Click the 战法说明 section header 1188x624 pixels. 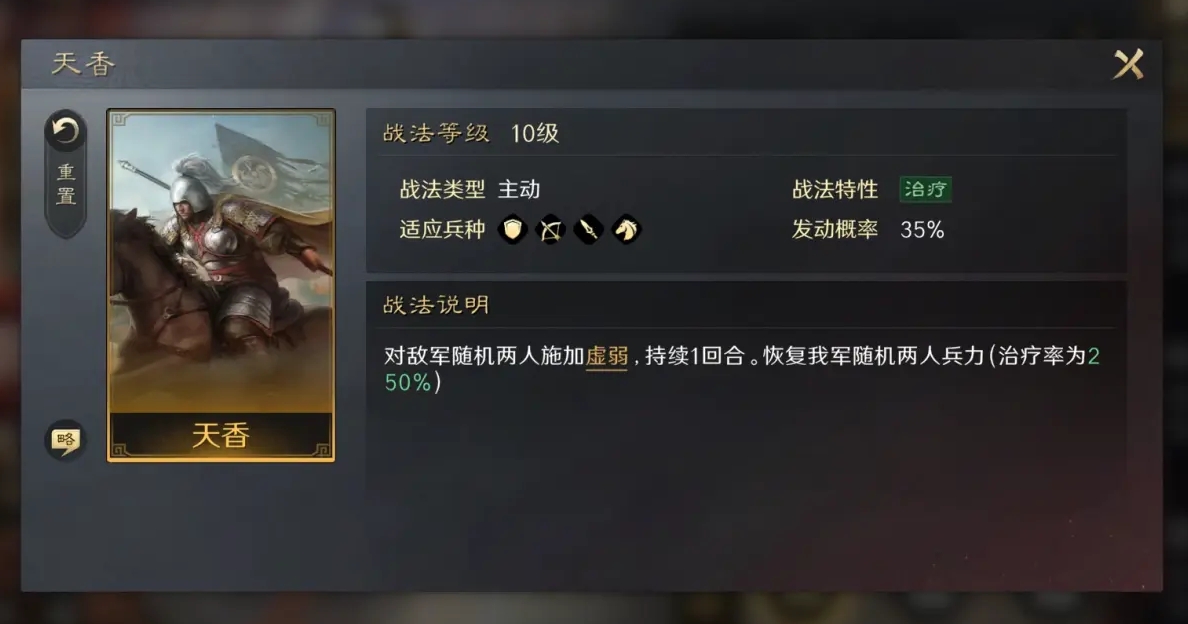(436, 305)
